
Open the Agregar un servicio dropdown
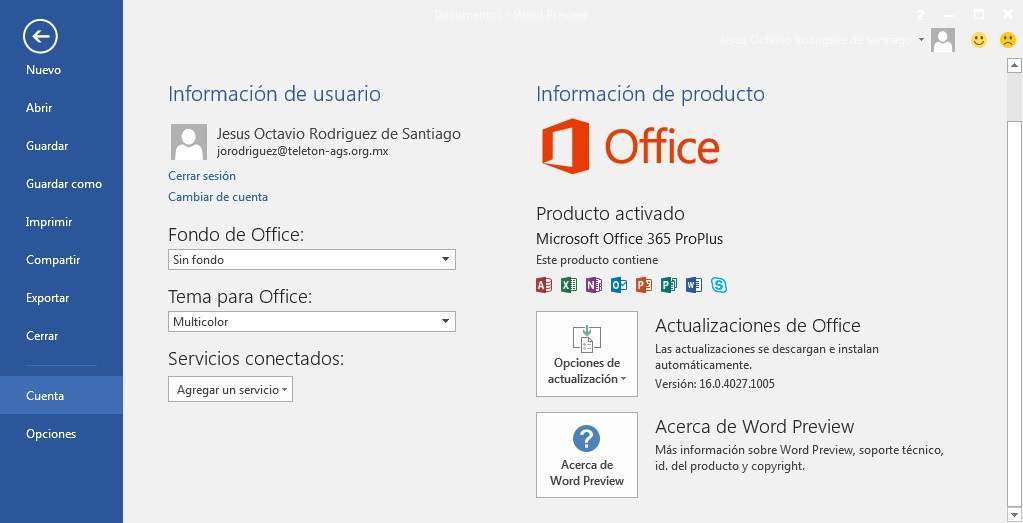[x=230, y=390]
